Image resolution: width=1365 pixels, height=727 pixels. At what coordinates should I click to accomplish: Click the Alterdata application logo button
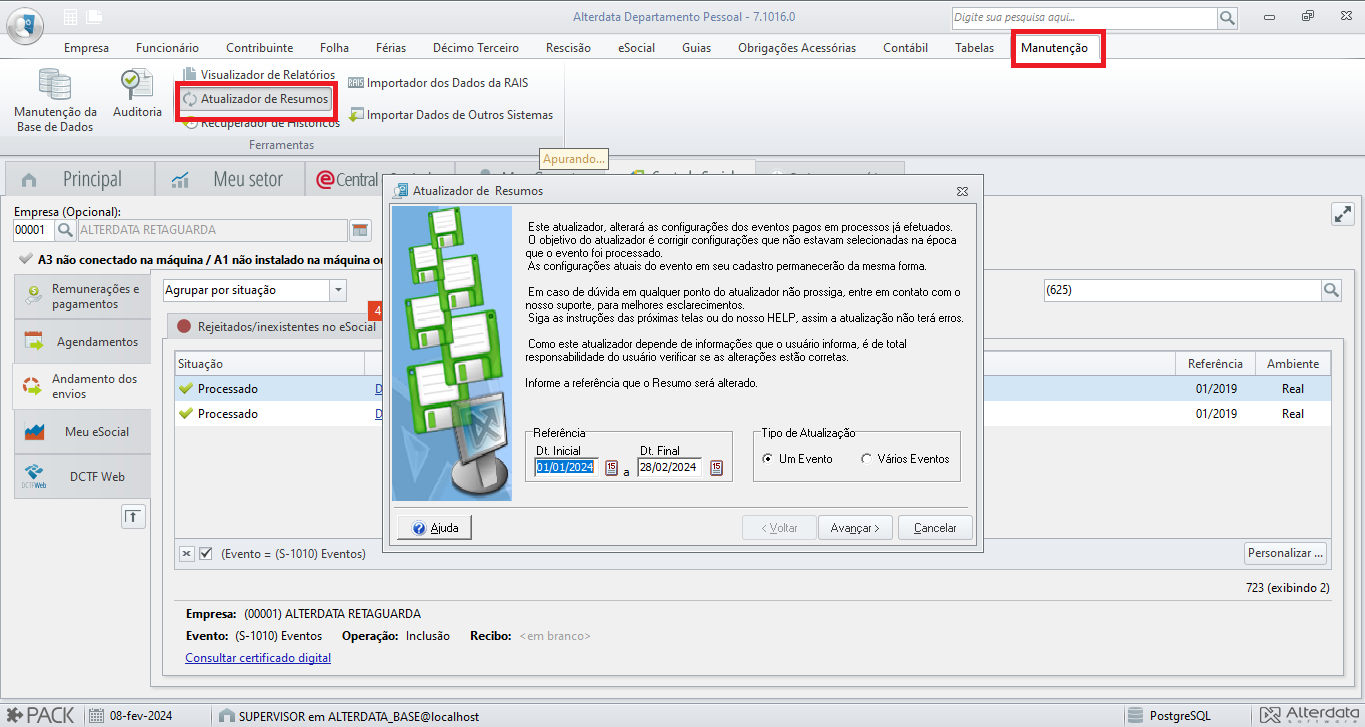coord(25,25)
